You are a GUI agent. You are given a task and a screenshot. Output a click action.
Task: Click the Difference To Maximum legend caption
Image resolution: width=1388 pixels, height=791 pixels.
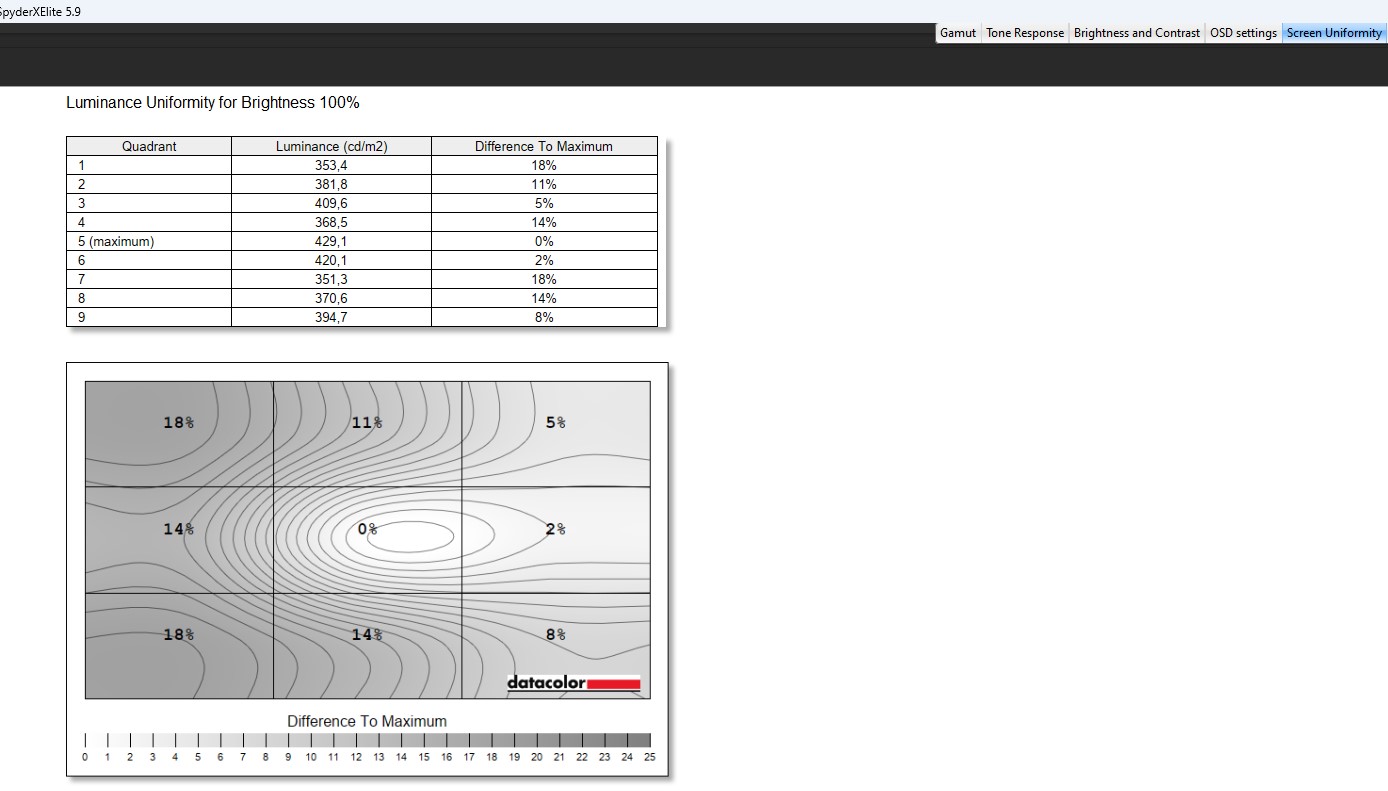coord(367,721)
